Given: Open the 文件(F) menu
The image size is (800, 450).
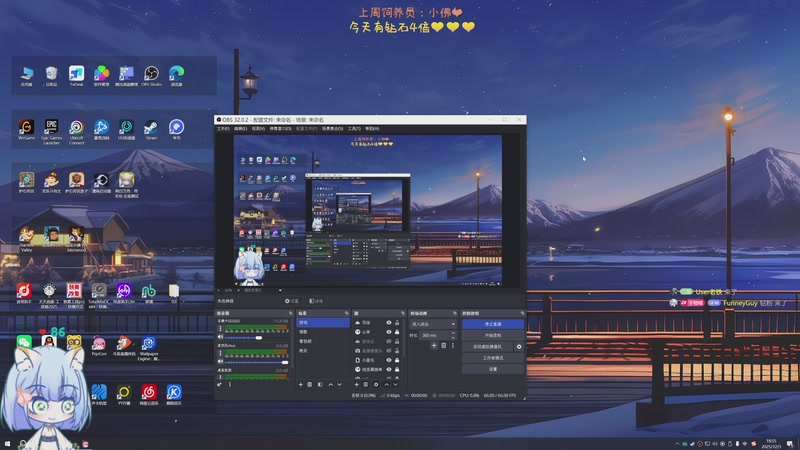Looking at the screenshot, I should (223, 129).
